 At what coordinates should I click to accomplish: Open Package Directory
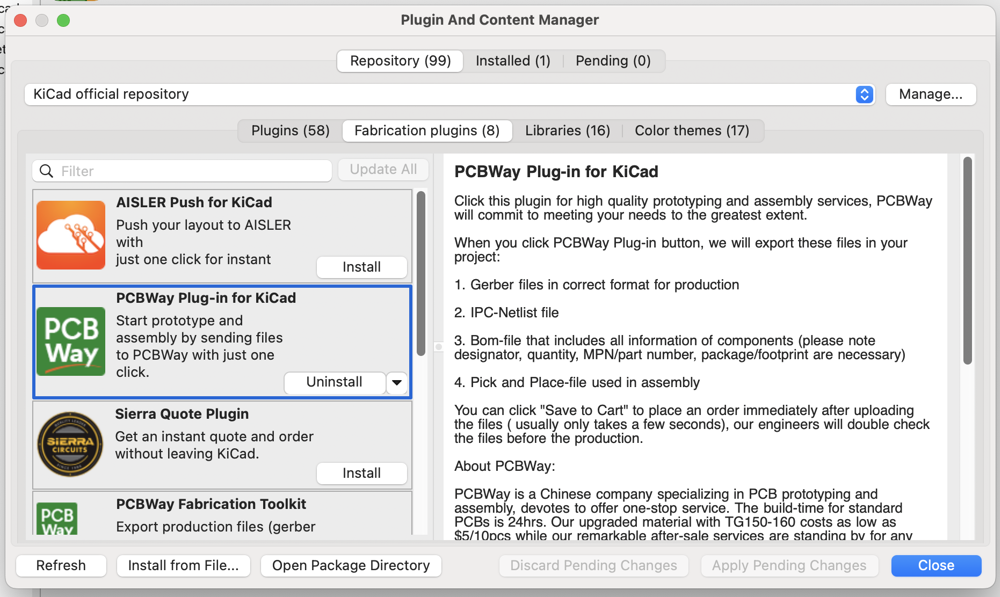tap(350, 565)
